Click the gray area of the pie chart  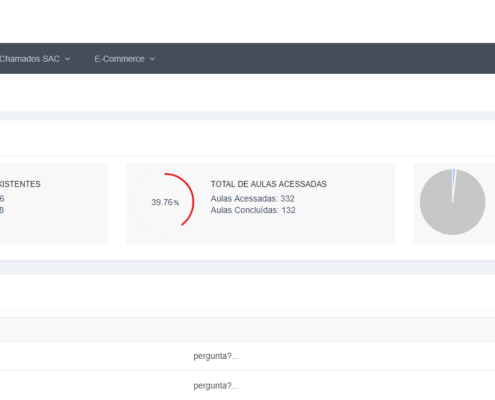click(x=452, y=213)
